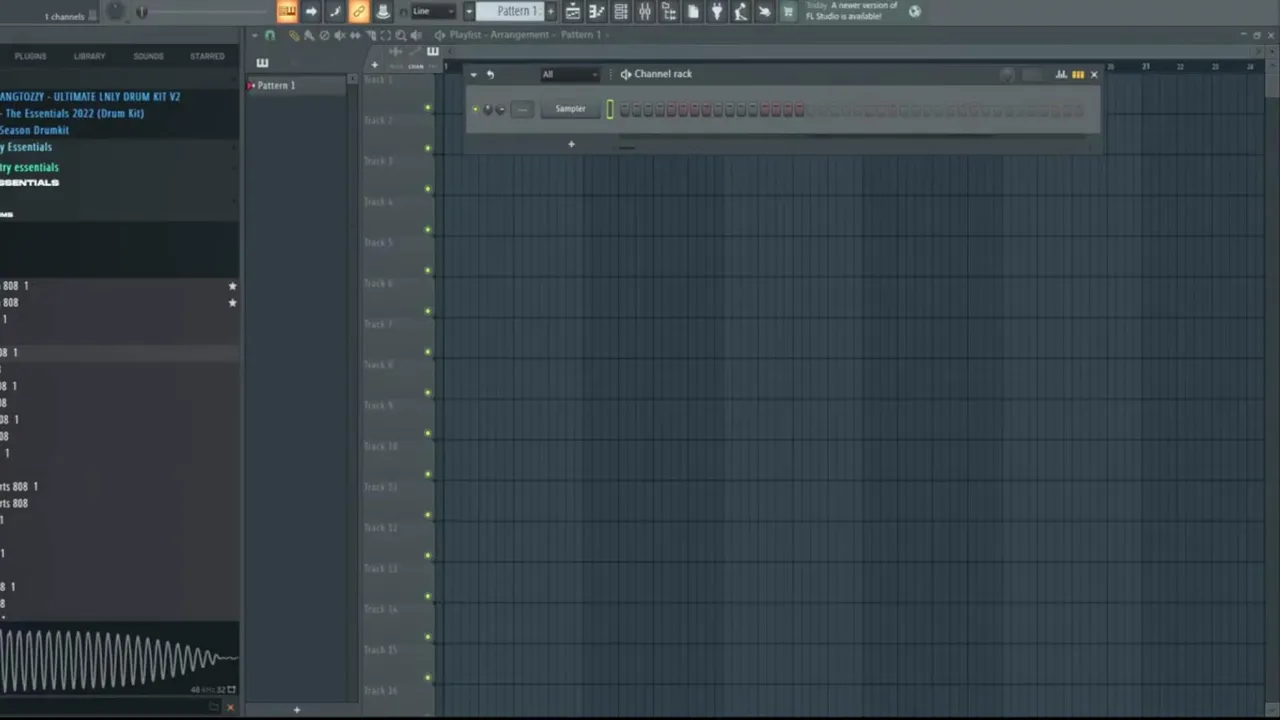The height and width of the screenshot is (720, 1280).
Task: Switch to the PLUGINS browser tab
Action: [30, 56]
